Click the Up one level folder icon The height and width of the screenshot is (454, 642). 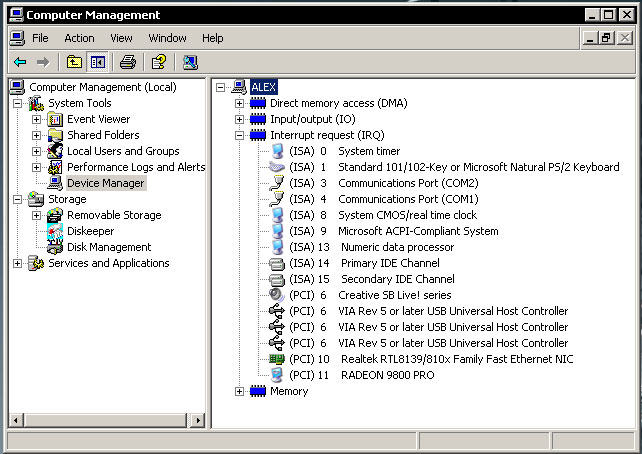[x=74, y=62]
